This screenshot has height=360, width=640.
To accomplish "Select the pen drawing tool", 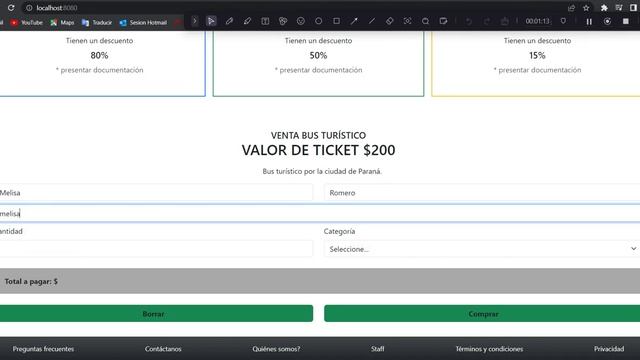I will tap(229, 21).
